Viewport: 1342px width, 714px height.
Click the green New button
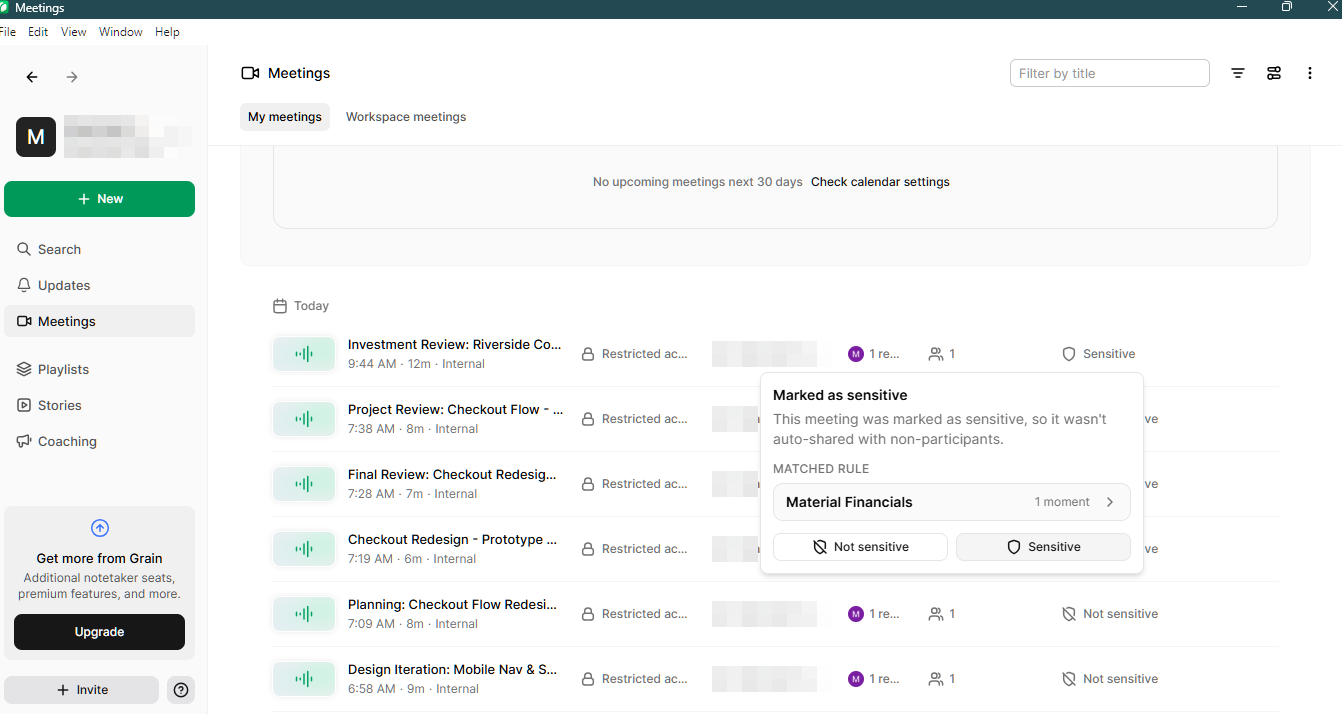point(100,199)
